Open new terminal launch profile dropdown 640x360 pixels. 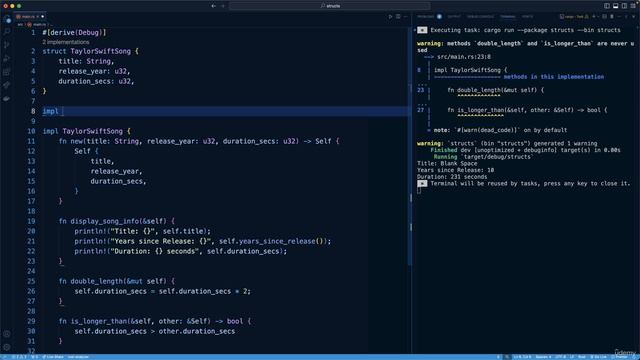598,17
